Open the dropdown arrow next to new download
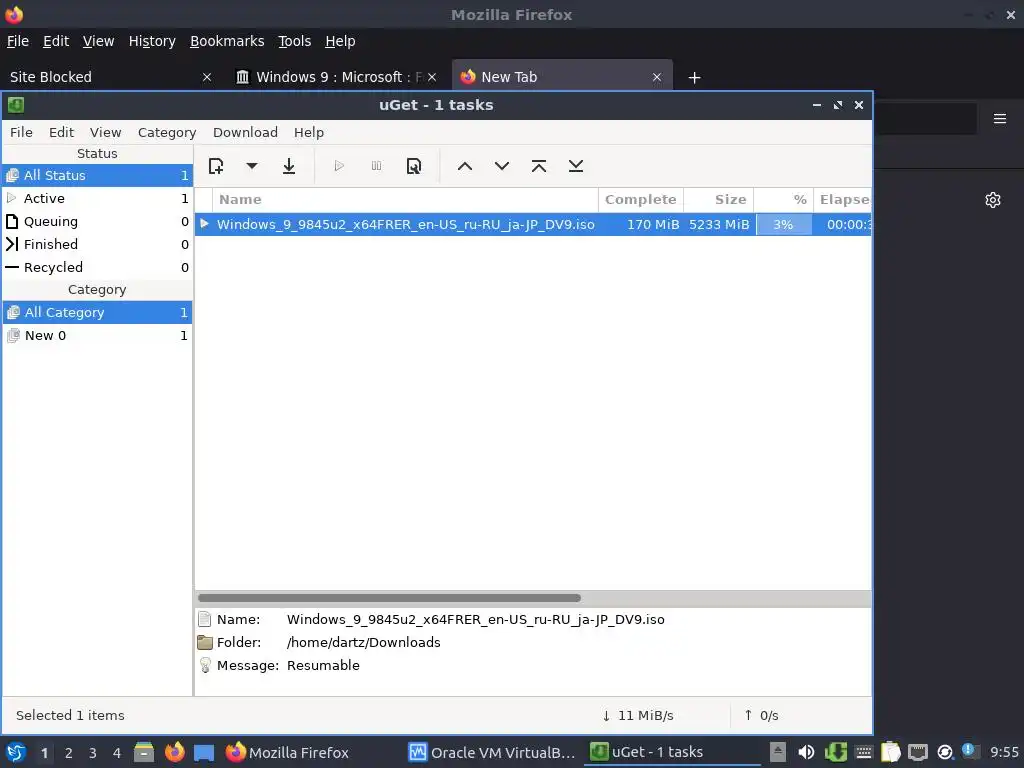 click(251, 166)
